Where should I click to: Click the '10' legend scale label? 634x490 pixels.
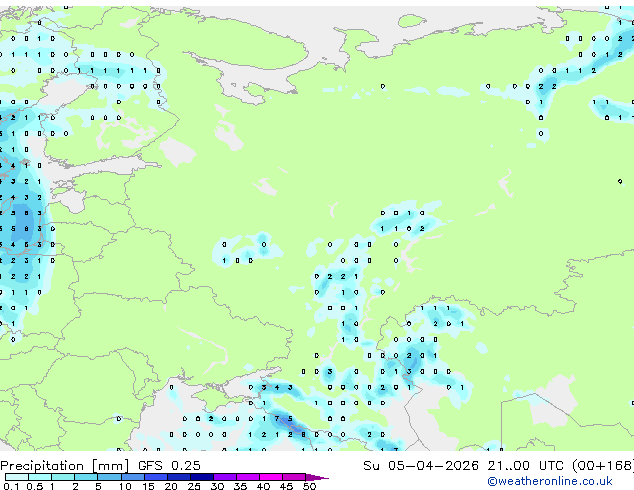pyautogui.click(x=125, y=486)
